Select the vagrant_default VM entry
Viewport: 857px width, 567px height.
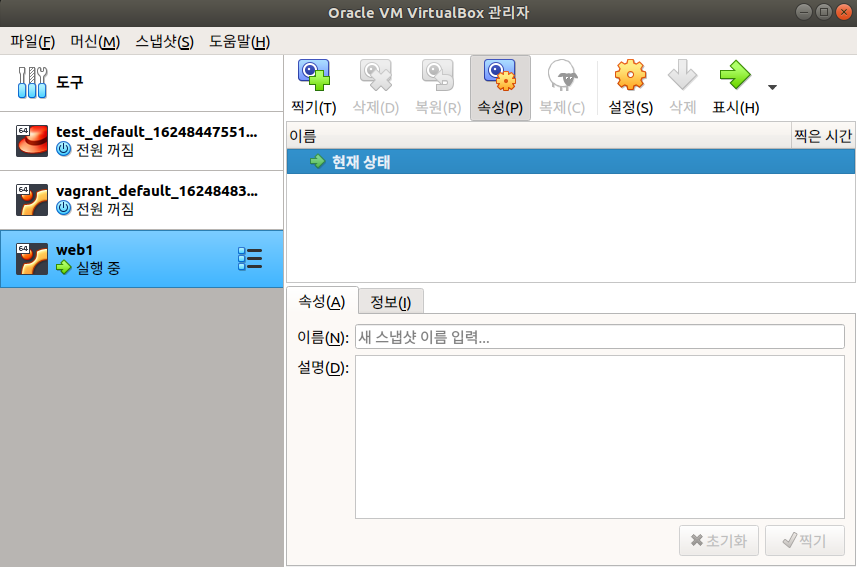[142, 200]
